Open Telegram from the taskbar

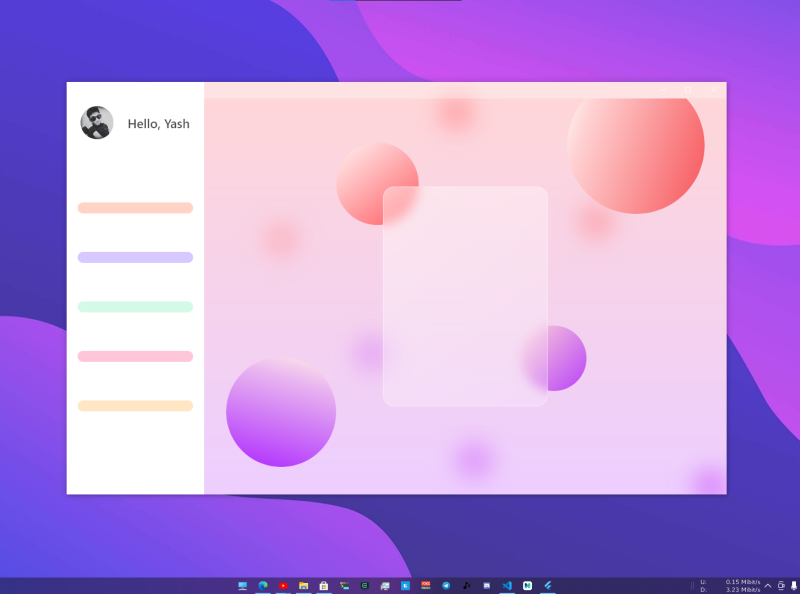coord(445,585)
